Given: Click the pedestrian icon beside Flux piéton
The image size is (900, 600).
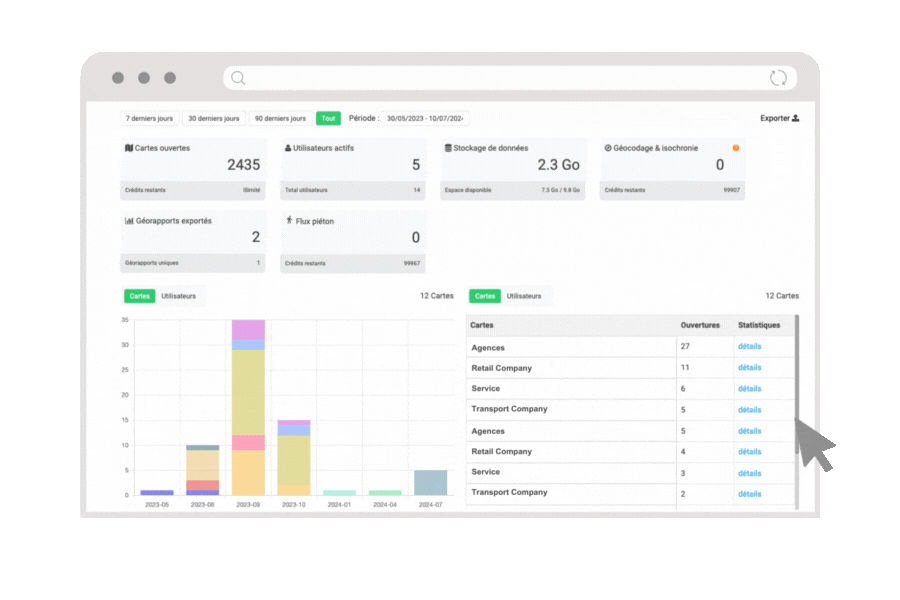Looking at the screenshot, I should coord(288,220).
